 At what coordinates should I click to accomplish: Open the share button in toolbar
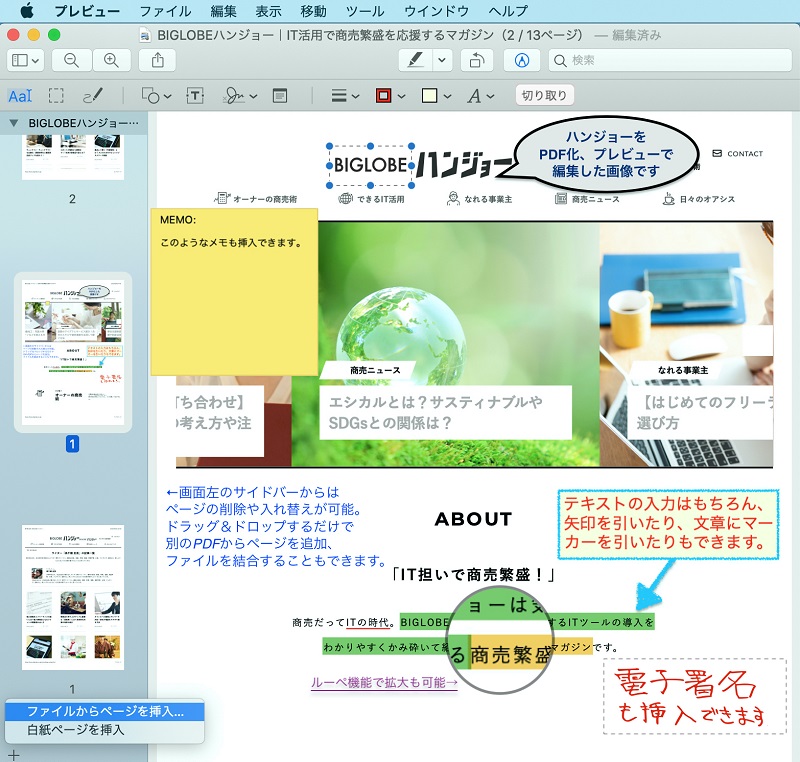(158, 60)
